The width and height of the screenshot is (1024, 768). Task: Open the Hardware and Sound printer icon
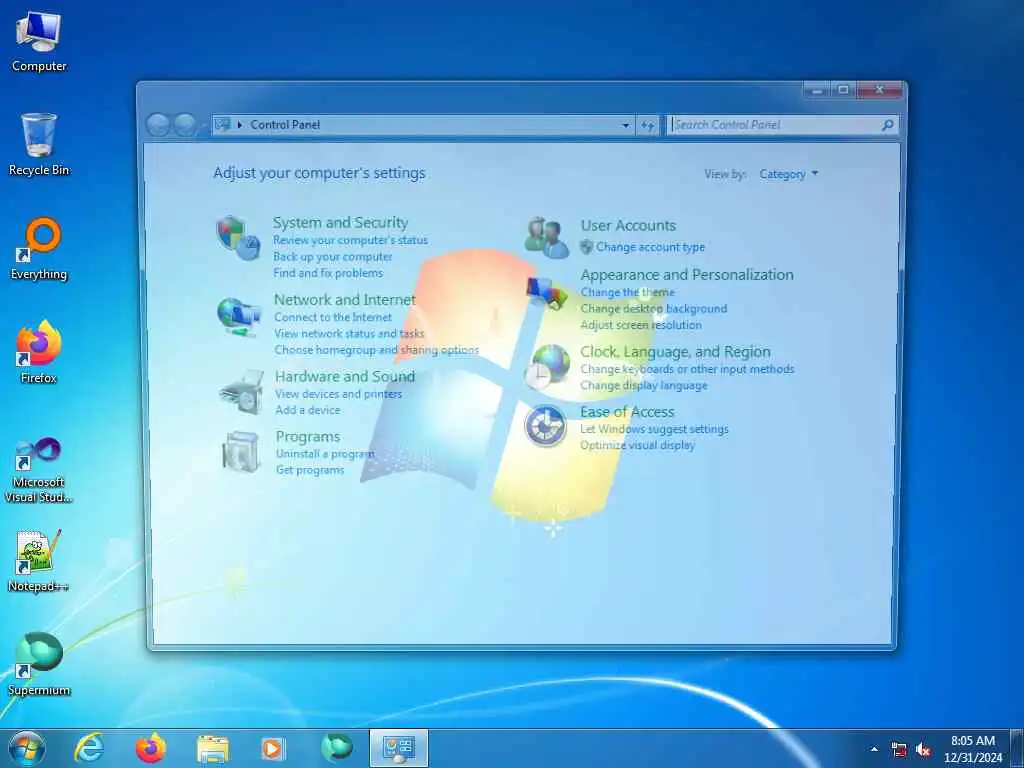(242, 392)
